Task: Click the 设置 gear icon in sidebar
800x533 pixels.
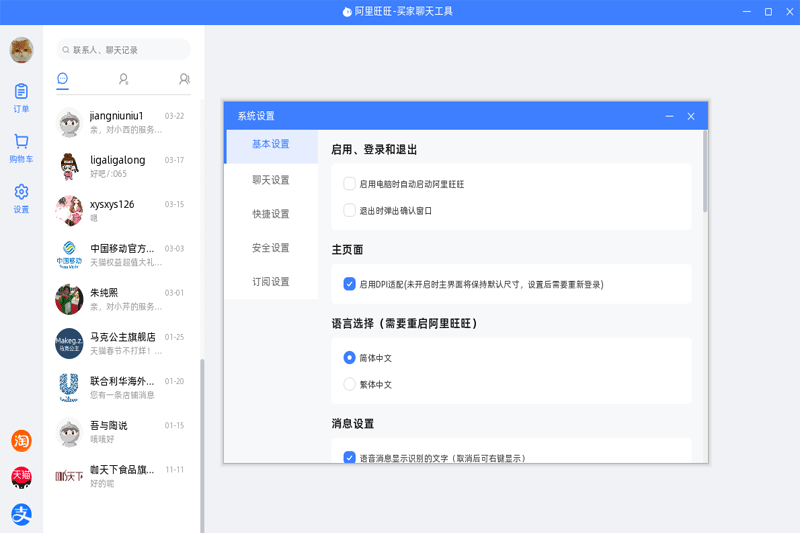Action: pyautogui.click(x=21, y=198)
